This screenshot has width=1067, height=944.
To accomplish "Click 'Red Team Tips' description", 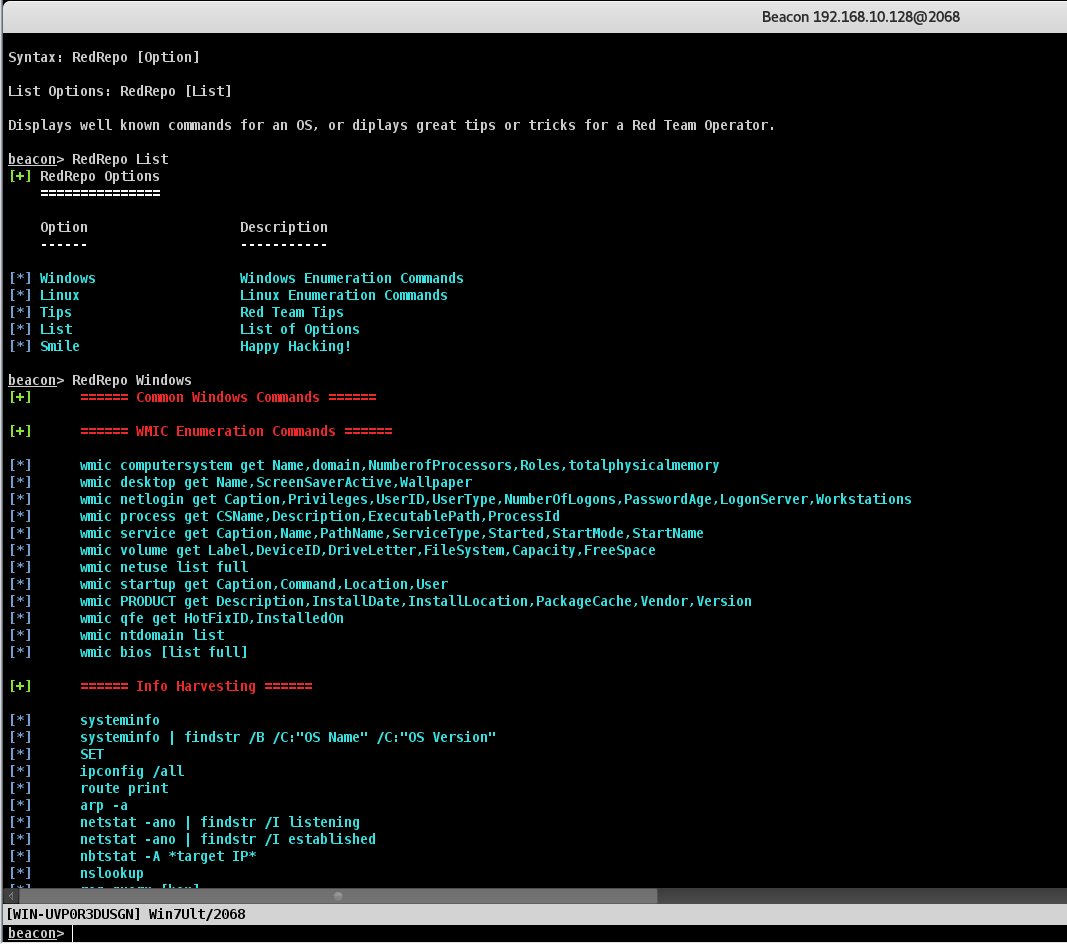I will pos(291,312).
